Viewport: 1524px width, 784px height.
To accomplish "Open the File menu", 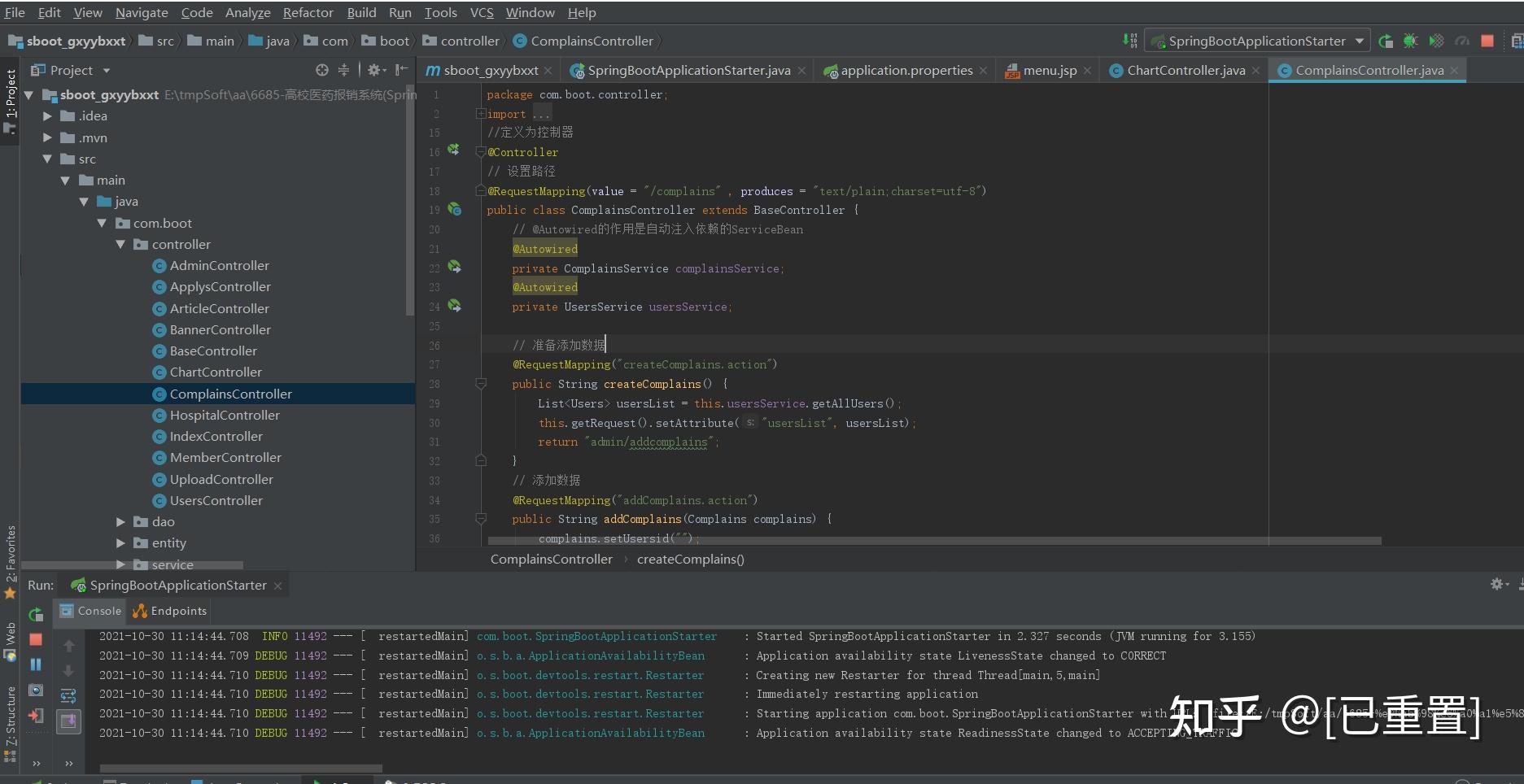I will pyautogui.click(x=15, y=12).
